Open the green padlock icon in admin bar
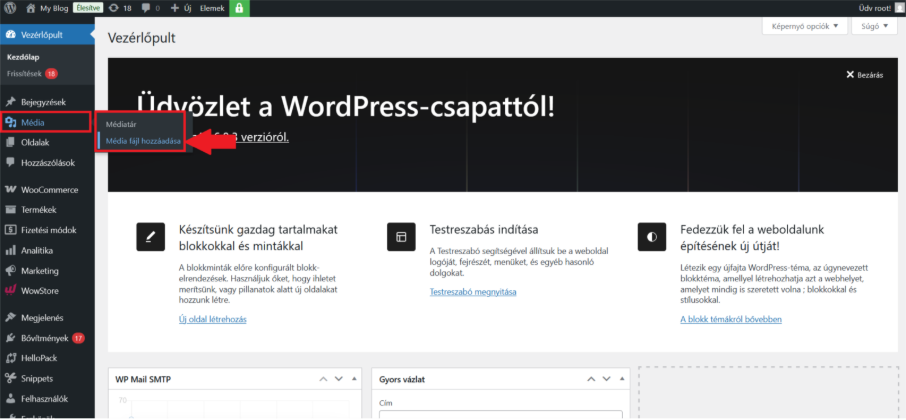Image resolution: width=906 pixels, height=420 pixels. click(x=239, y=8)
